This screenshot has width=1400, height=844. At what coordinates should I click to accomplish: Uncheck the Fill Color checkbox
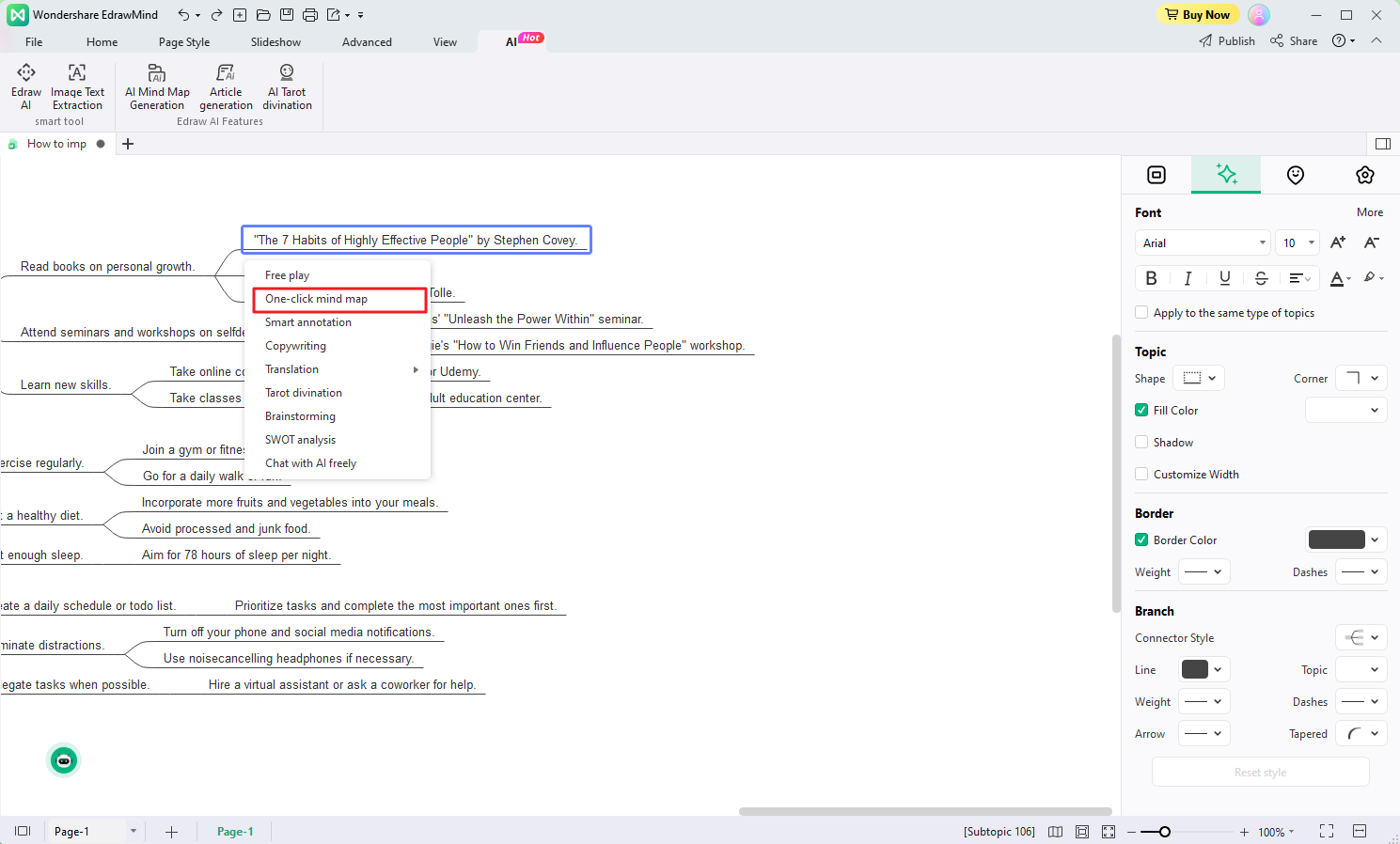pyautogui.click(x=1141, y=411)
